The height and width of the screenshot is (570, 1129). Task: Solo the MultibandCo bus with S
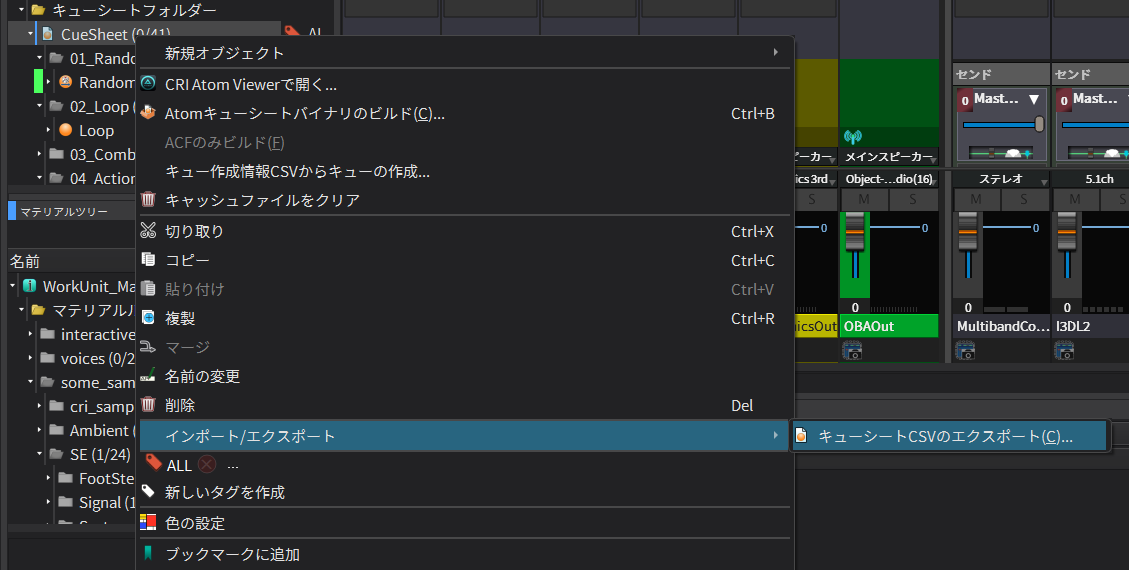[x=1024, y=199]
